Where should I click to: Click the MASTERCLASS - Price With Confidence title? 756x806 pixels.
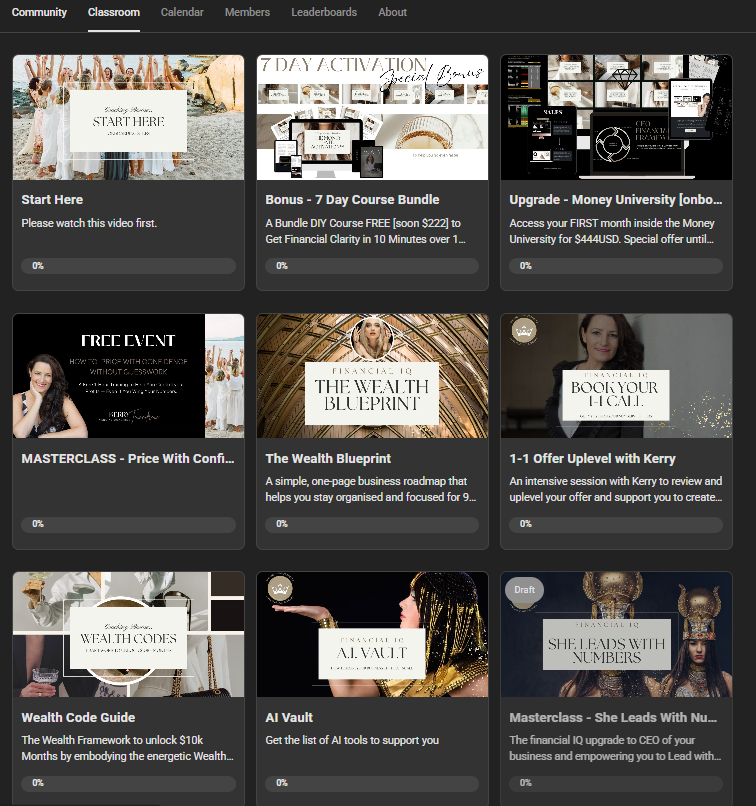pos(127,459)
